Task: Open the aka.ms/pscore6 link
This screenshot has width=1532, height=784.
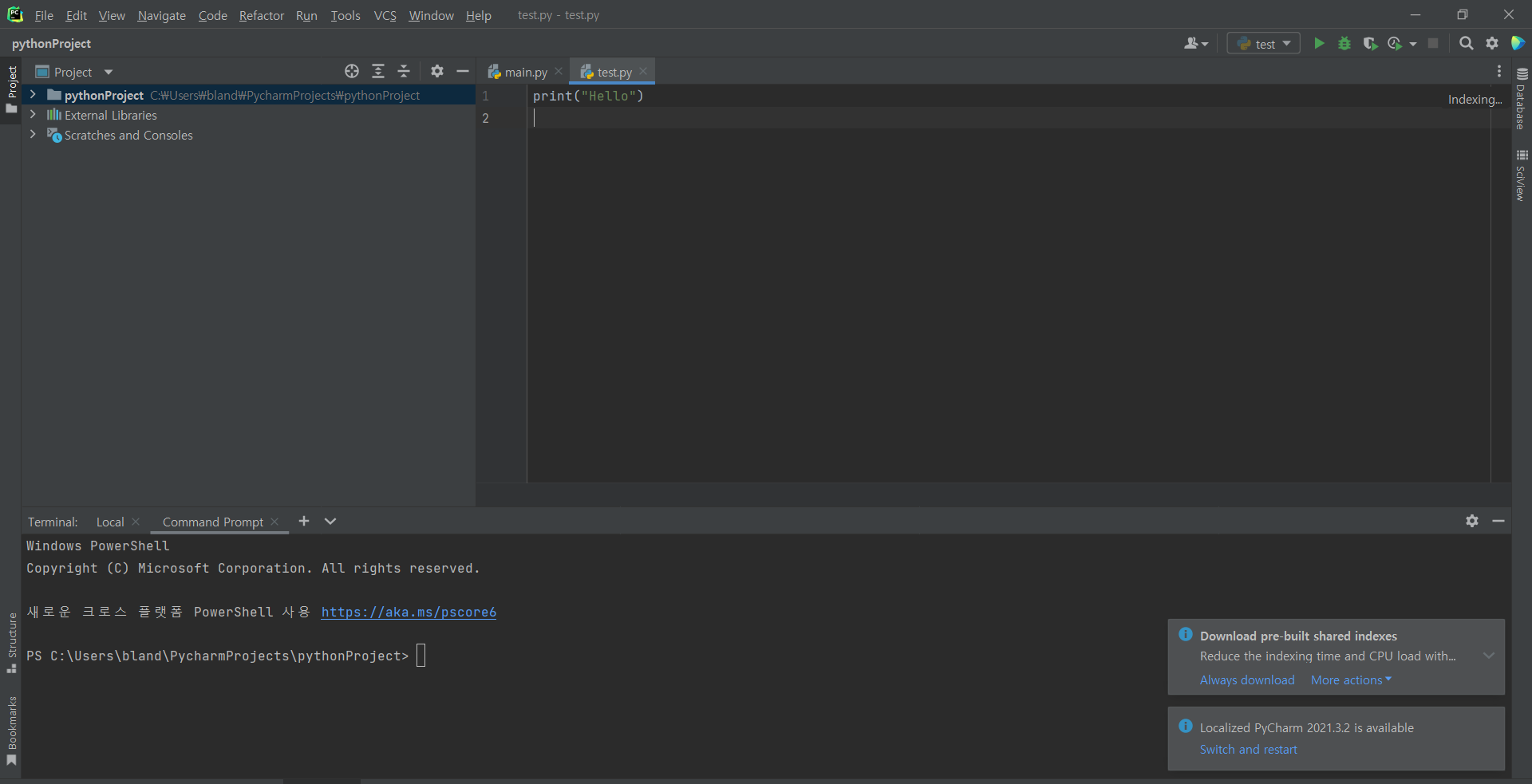Action: tap(409, 612)
